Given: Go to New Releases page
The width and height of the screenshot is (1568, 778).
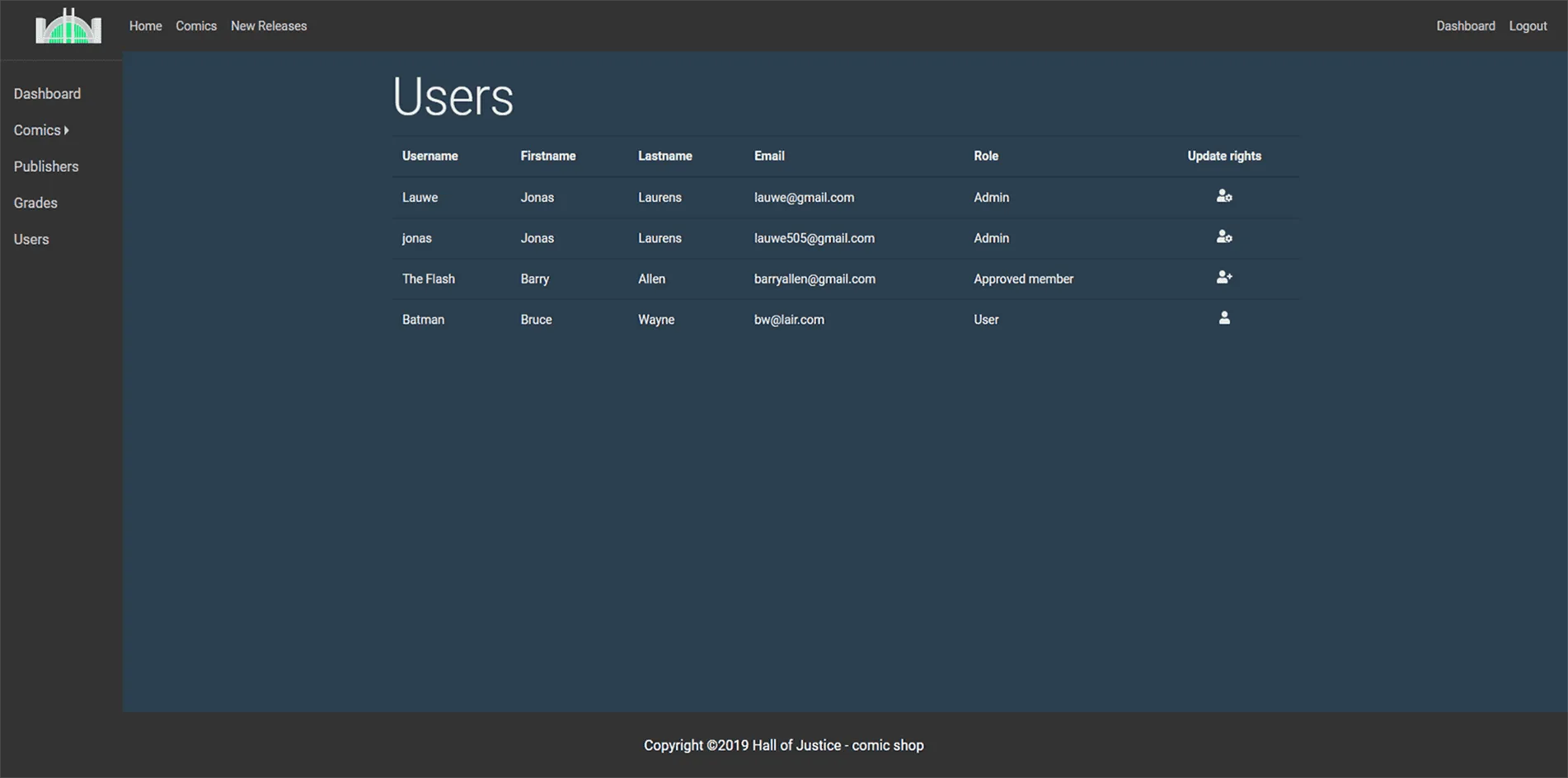Looking at the screenshot, I should click(x=269, y=26).
